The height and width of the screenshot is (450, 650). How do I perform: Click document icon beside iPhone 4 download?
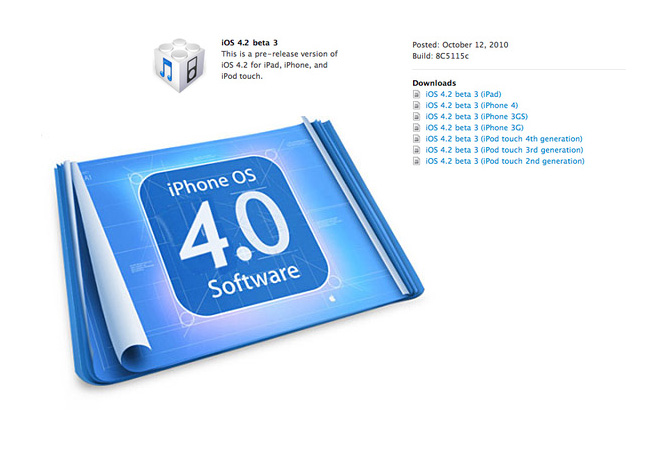click(417, 105)
